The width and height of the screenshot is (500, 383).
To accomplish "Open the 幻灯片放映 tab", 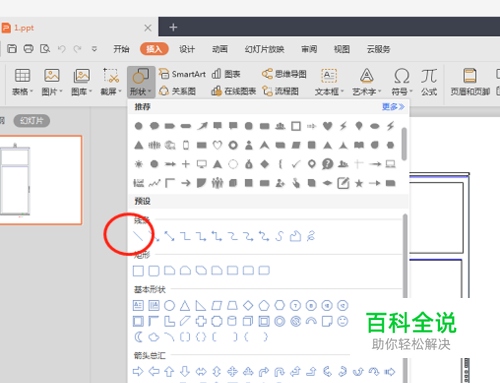I will 264,49.
